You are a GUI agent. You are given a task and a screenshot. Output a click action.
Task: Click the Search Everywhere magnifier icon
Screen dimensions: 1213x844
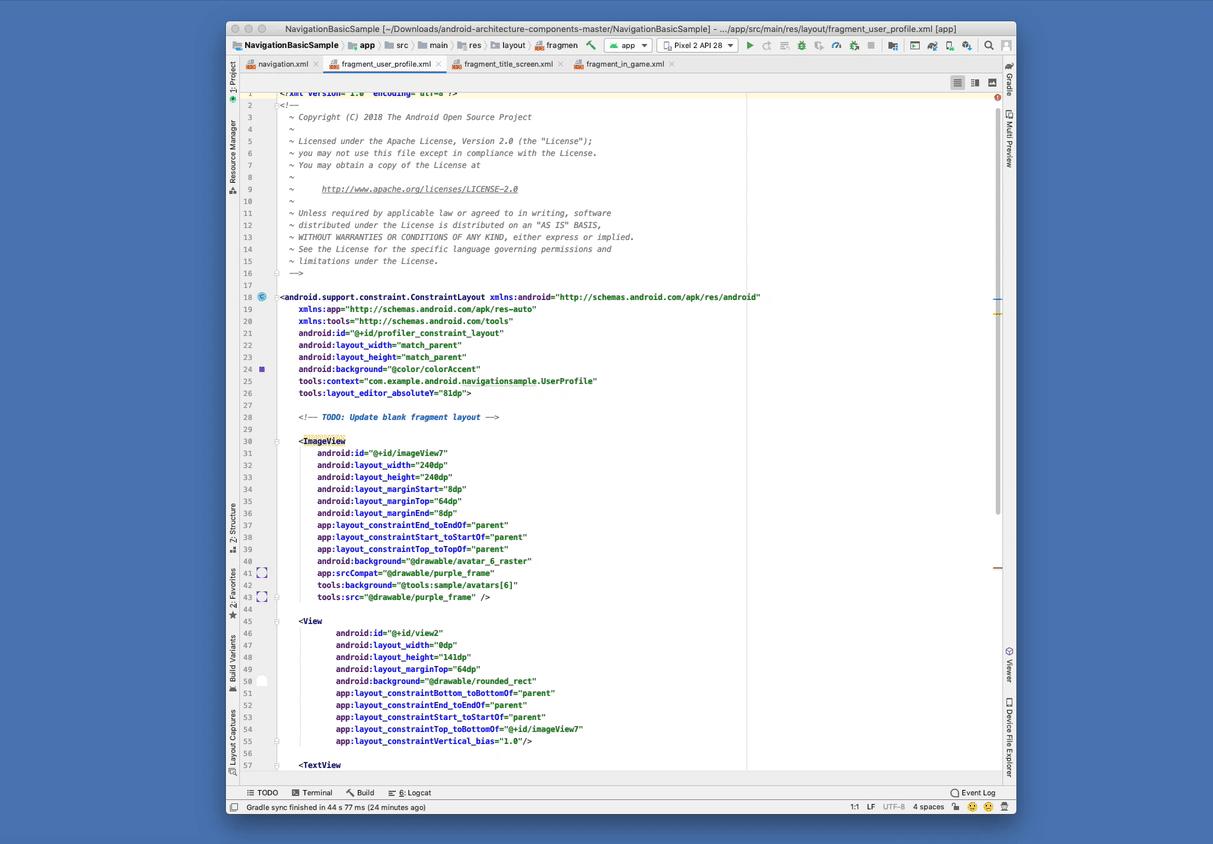point(989,45)
